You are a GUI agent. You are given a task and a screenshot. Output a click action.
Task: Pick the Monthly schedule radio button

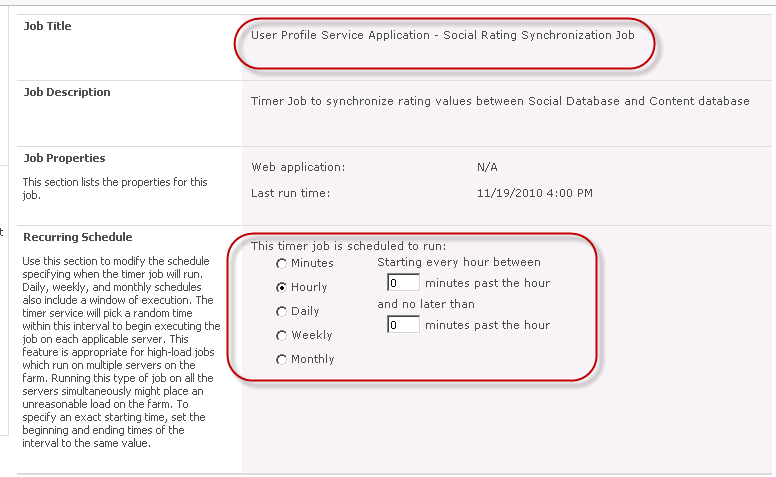coord(282,360)
